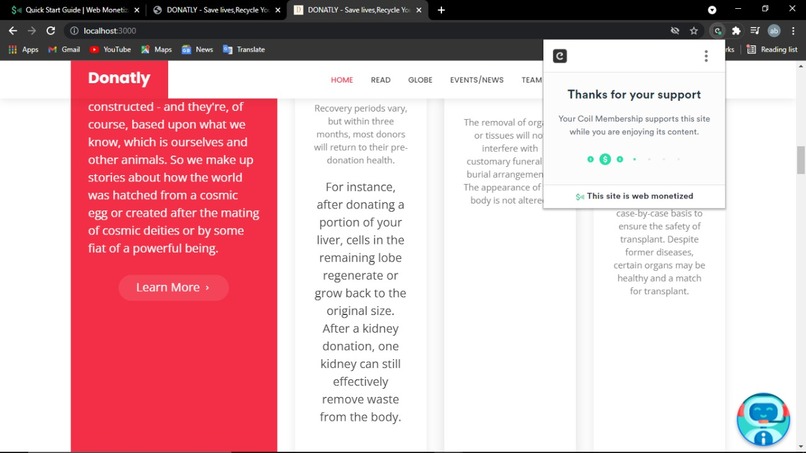Click the eye-slash icon in address bar
This screenshot has width=806, height=453.
point(675,31)
